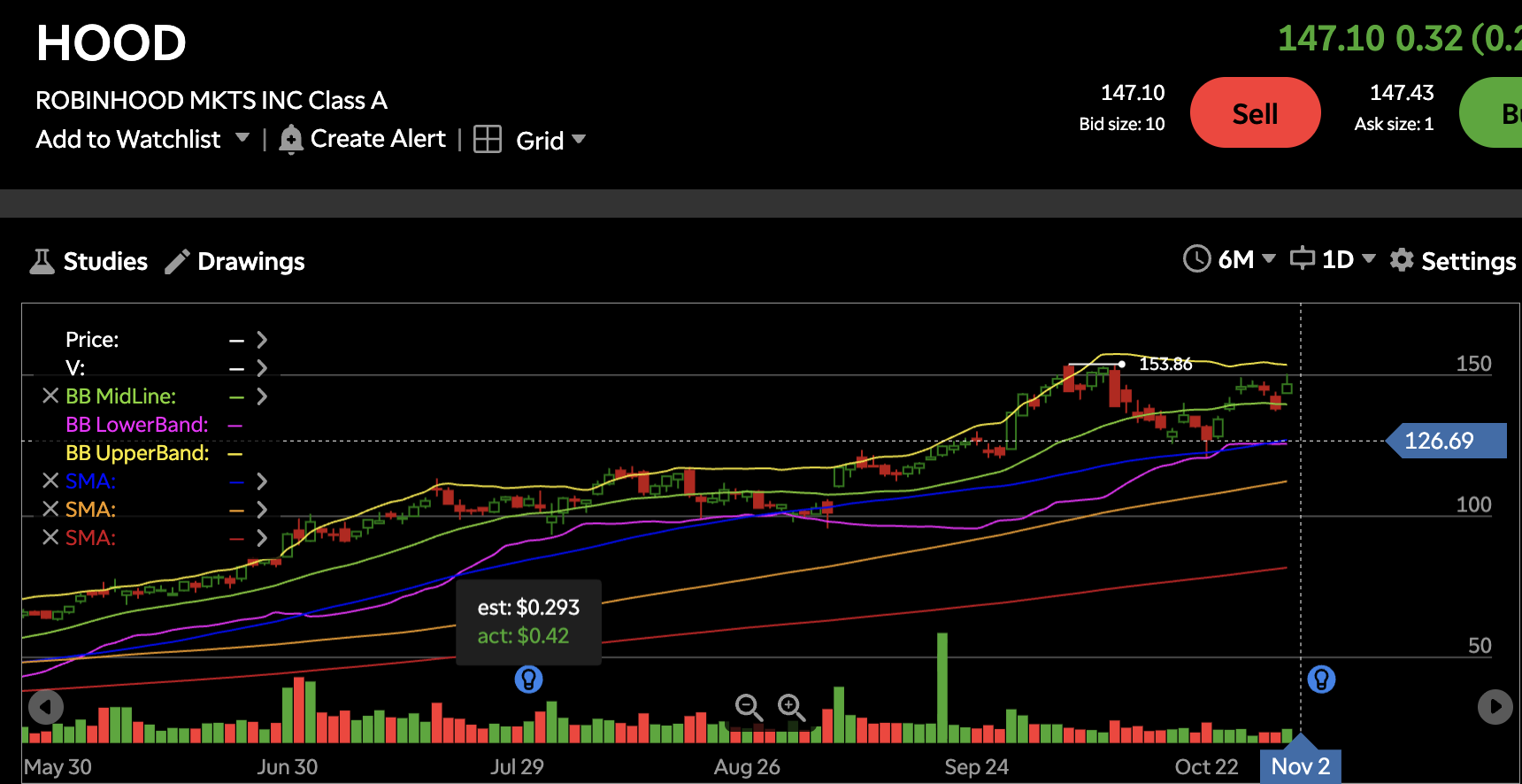Expand the red SMA legend row
1522x784 pixels.
coord(262,538)
